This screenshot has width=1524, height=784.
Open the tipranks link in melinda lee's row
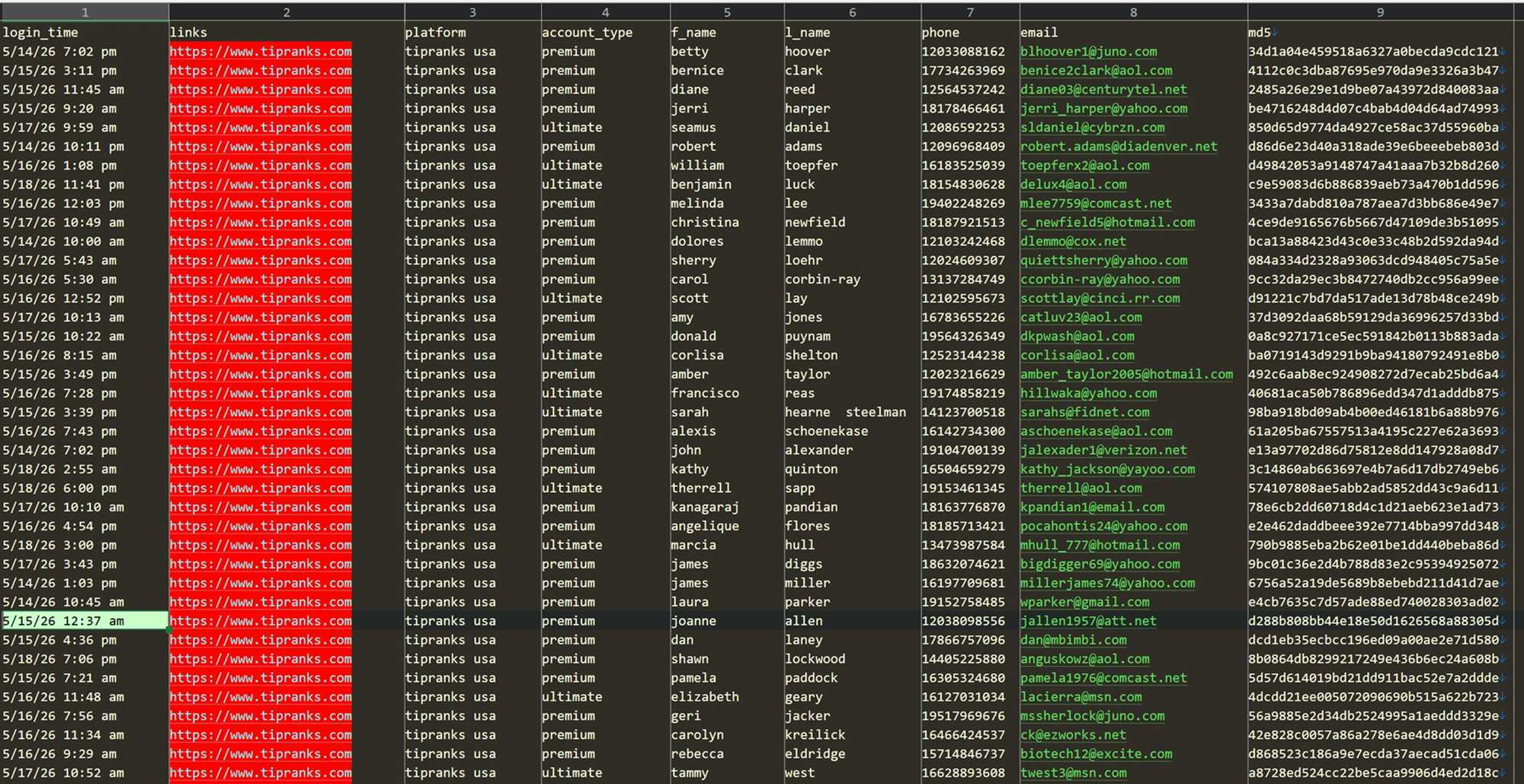(x=261, y=203)
